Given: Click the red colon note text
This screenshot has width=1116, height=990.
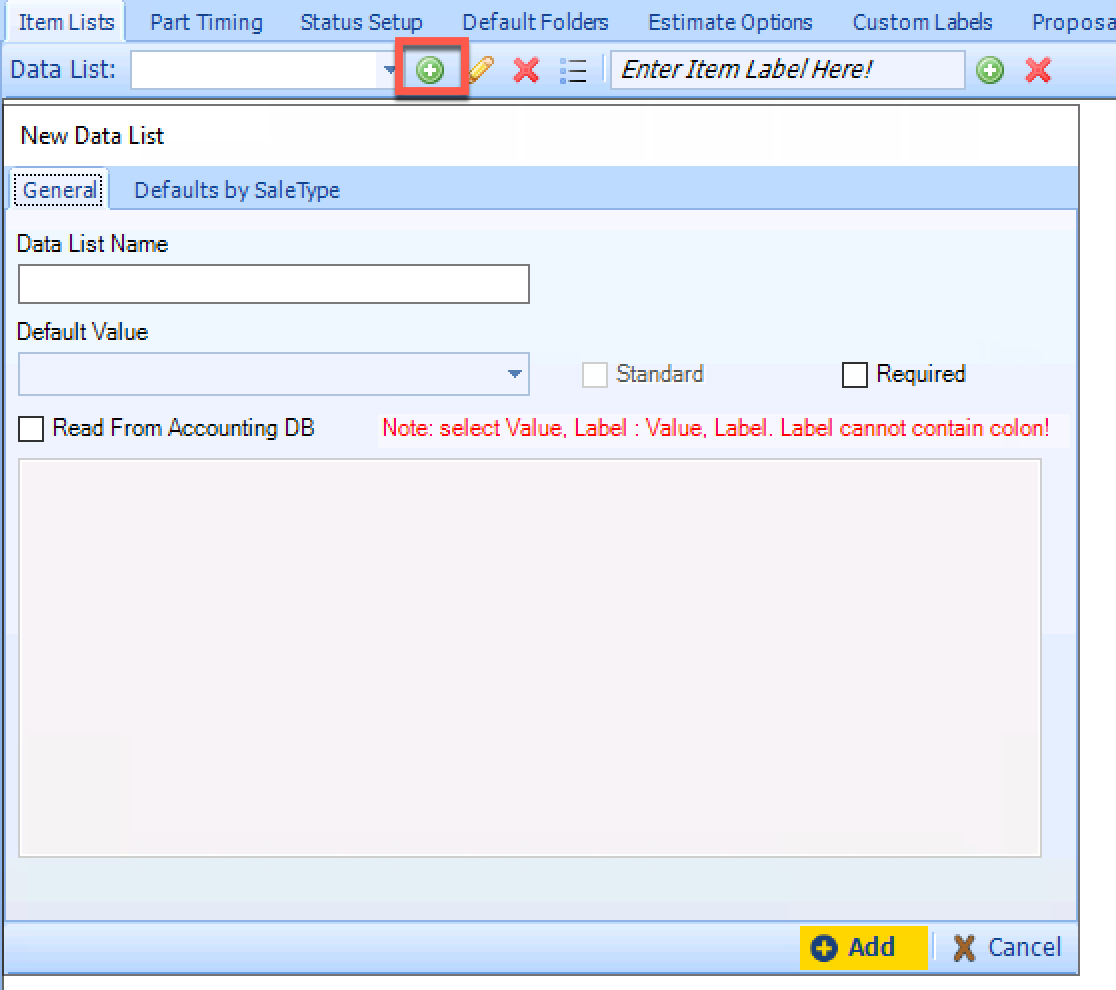Looking at the screenshot, I should [716, 428].
